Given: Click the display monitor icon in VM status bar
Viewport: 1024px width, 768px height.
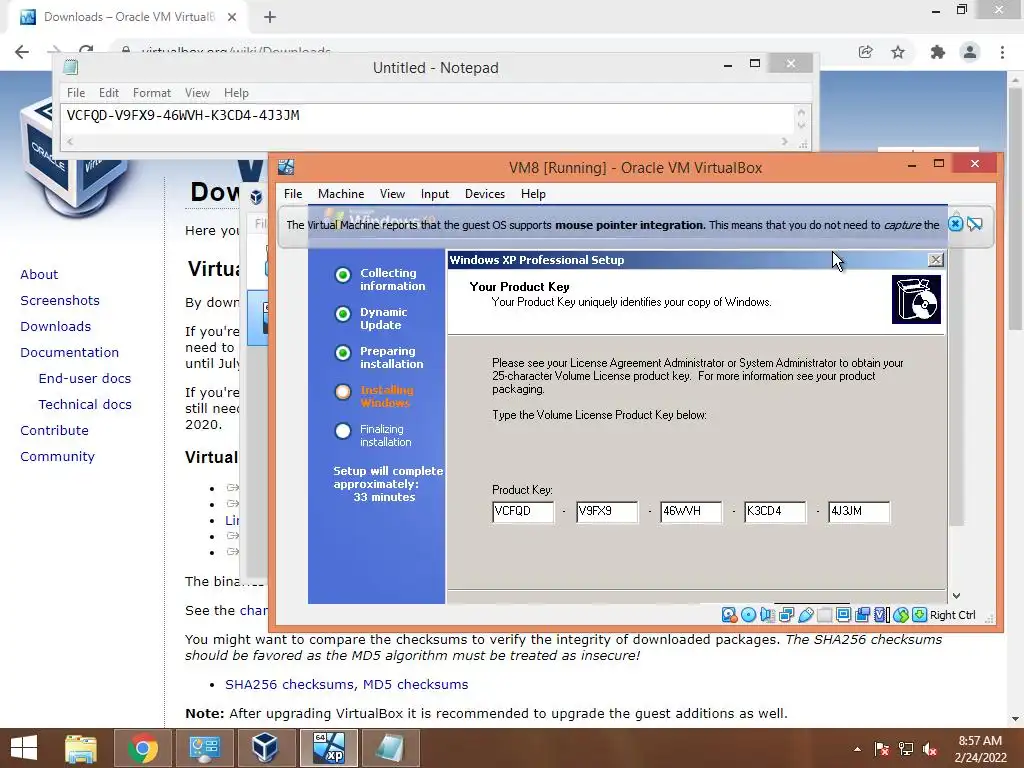Looking at the screenshot, I should point(844,615).
